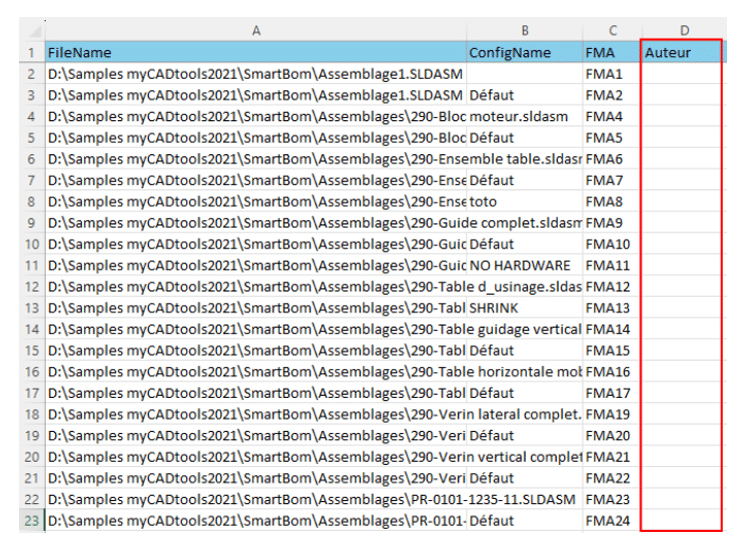Click cell FMA23
The height and width of the screenshot is (552, 747).
612,499
